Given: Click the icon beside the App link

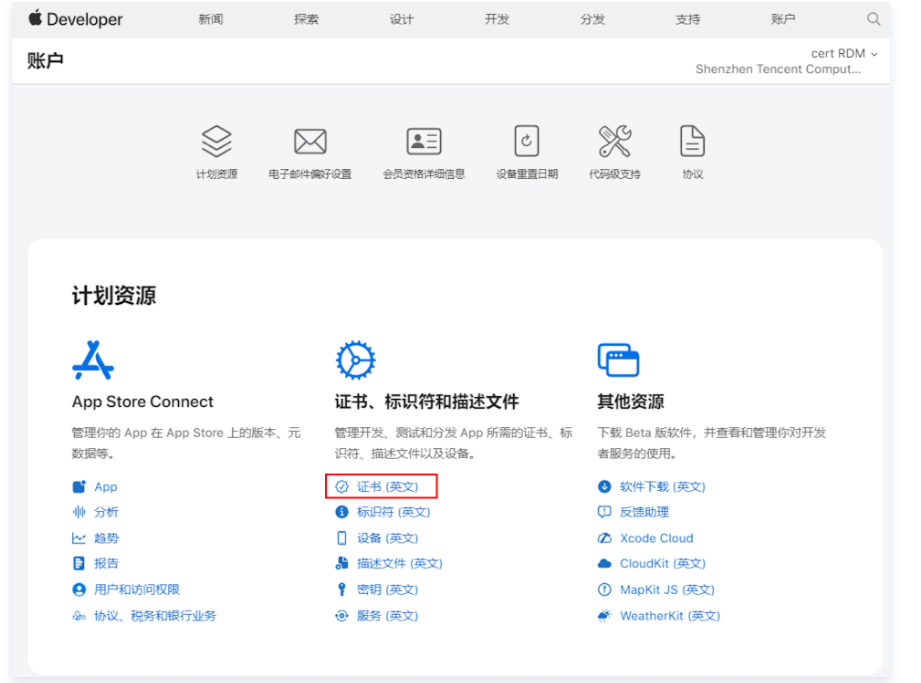Looking at the screenshot, I should coord(79,487).
